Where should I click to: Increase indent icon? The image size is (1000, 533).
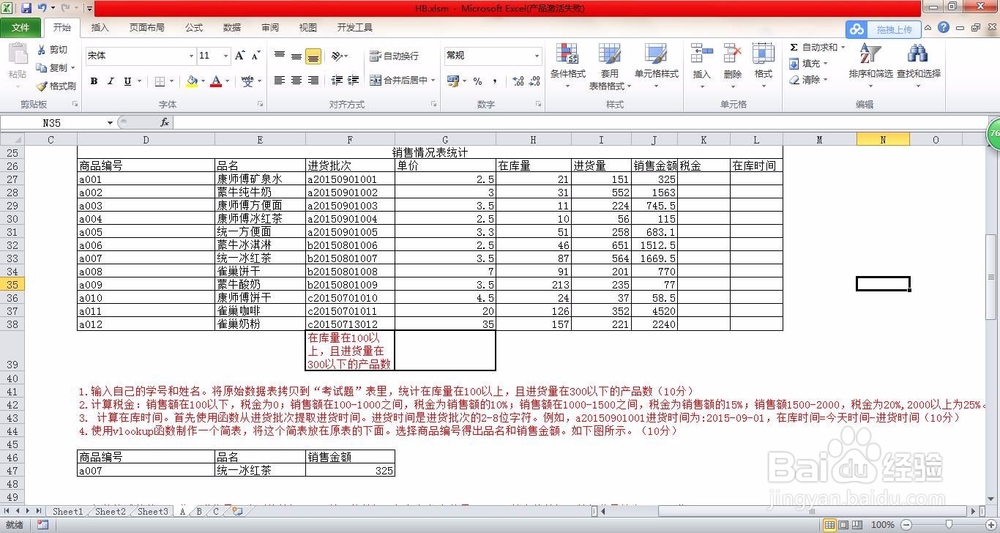353,80
